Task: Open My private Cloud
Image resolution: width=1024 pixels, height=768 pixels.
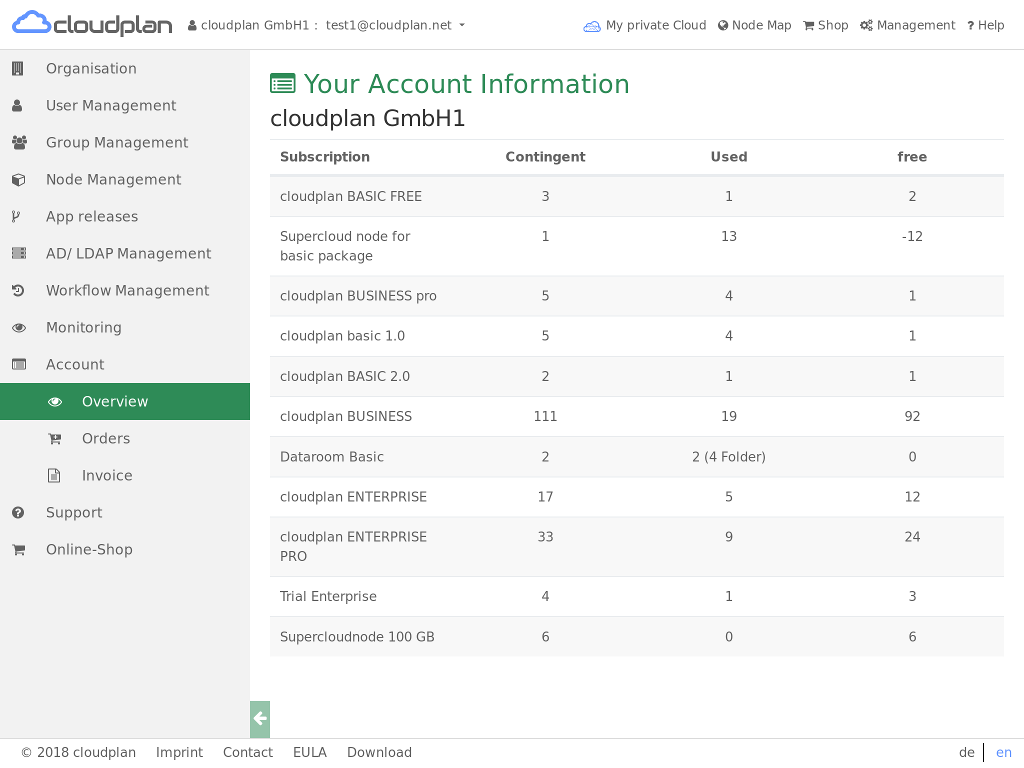Action: pos(644,25)
